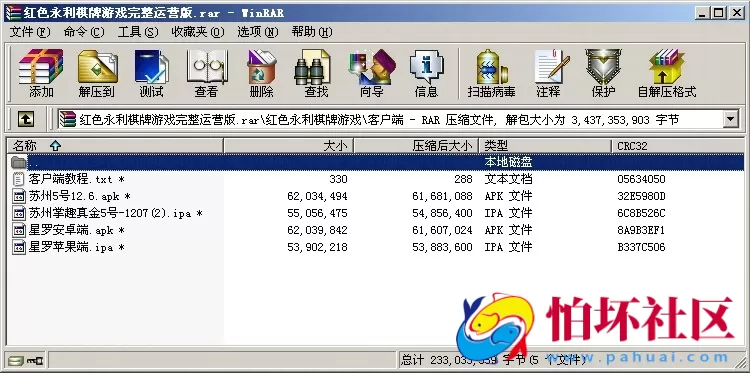Click CRC32 value B337C506
750x373 pixels.
641,247
